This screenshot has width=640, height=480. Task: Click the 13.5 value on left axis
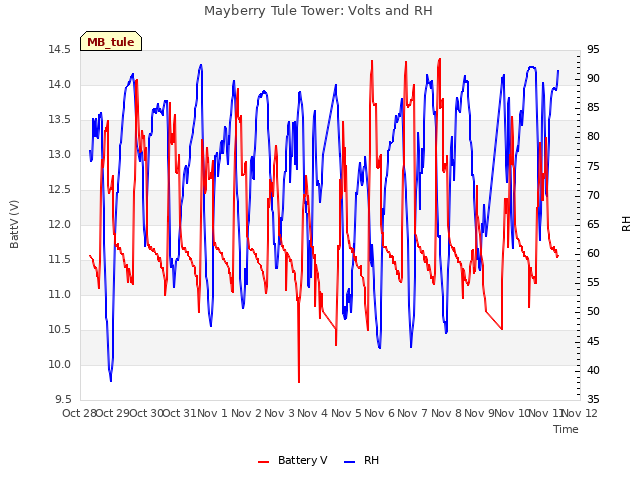coord(60,120)
